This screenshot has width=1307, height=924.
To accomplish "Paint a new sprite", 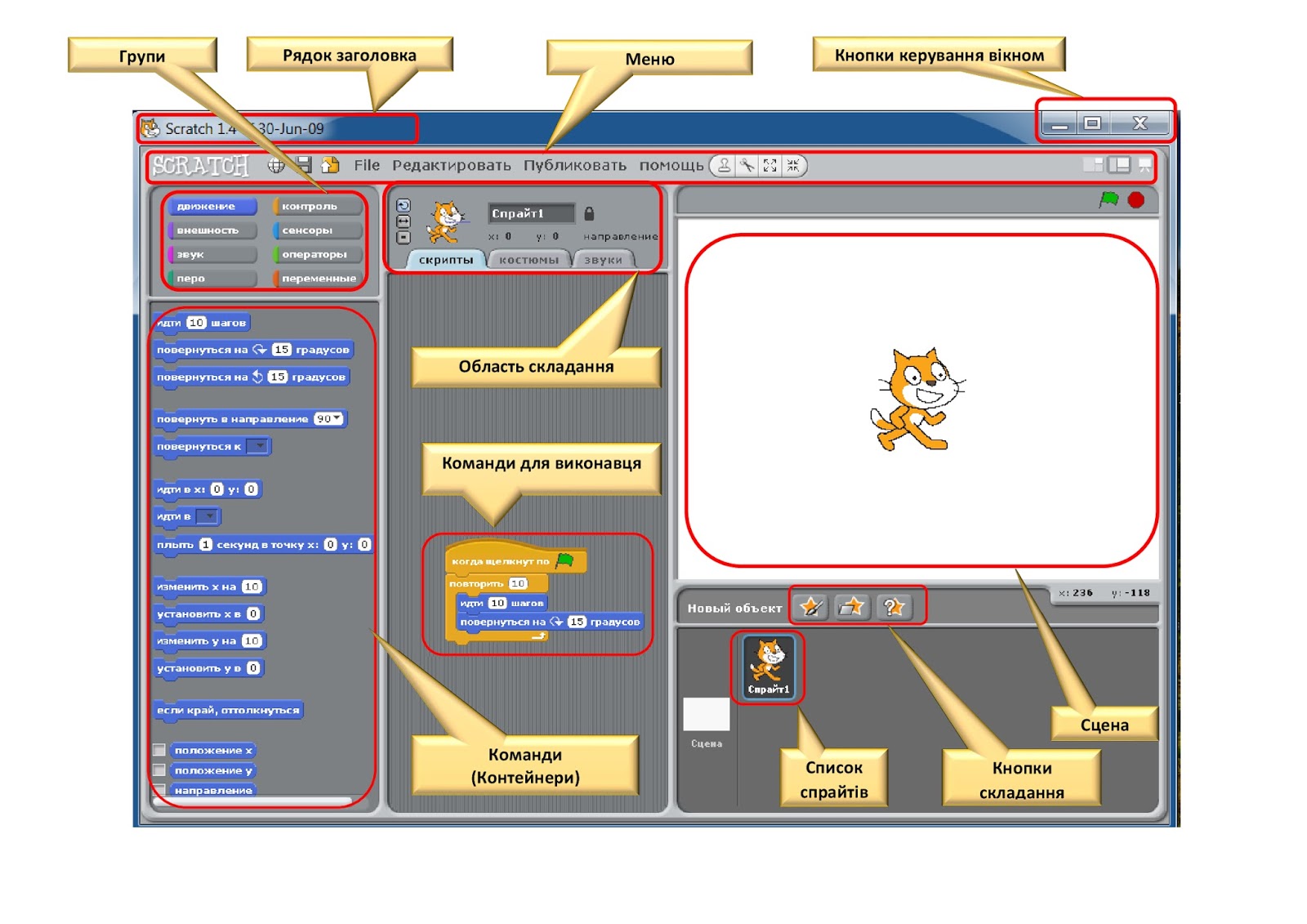I will point(811,607).
